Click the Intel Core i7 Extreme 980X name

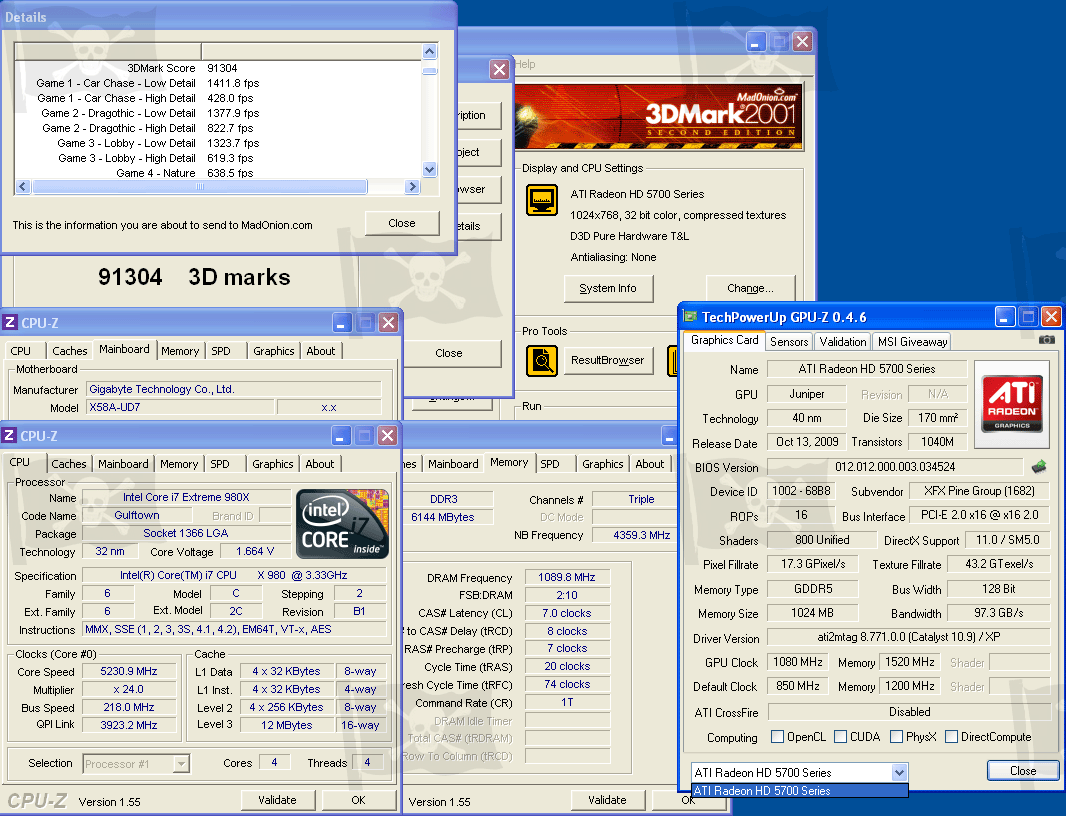point(186,497)
